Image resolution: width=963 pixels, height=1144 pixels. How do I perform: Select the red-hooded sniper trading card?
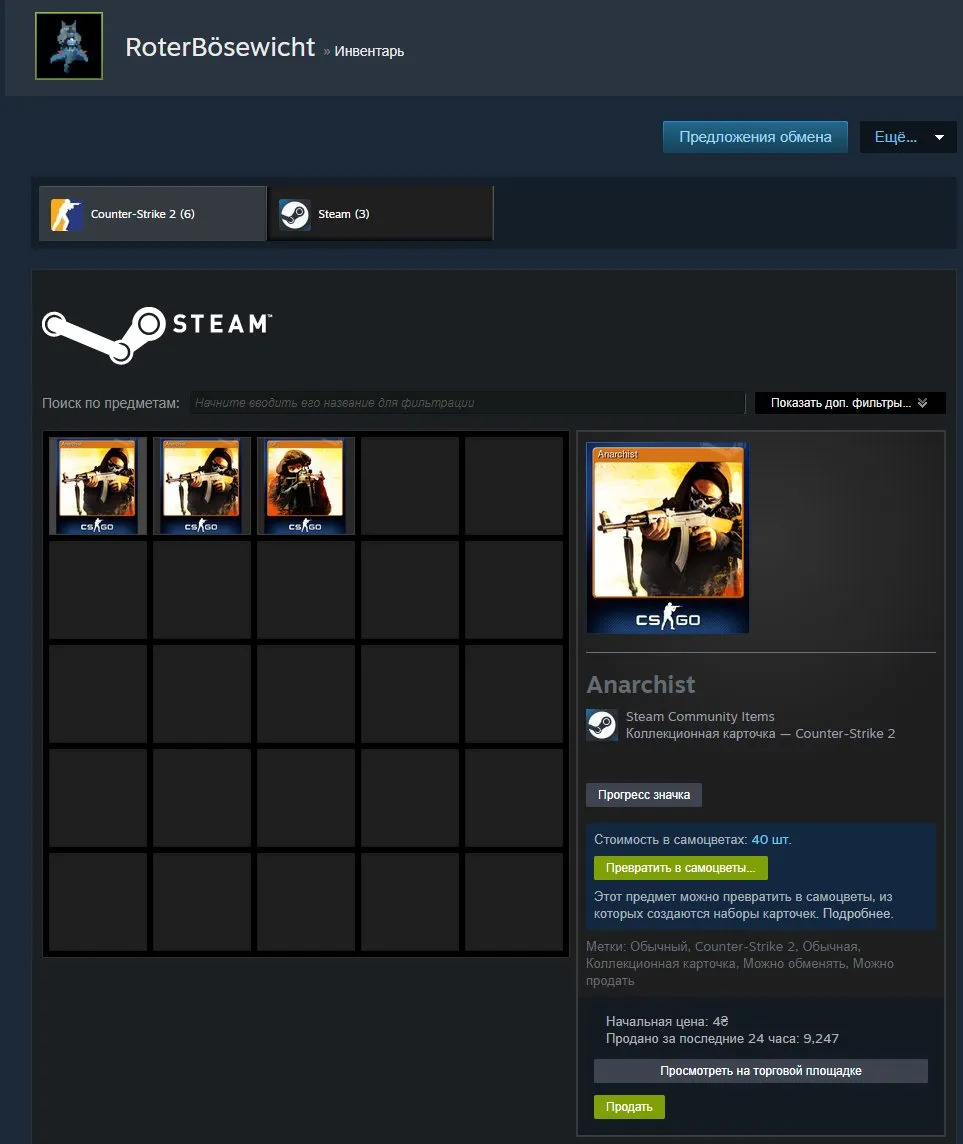(306, 486)
